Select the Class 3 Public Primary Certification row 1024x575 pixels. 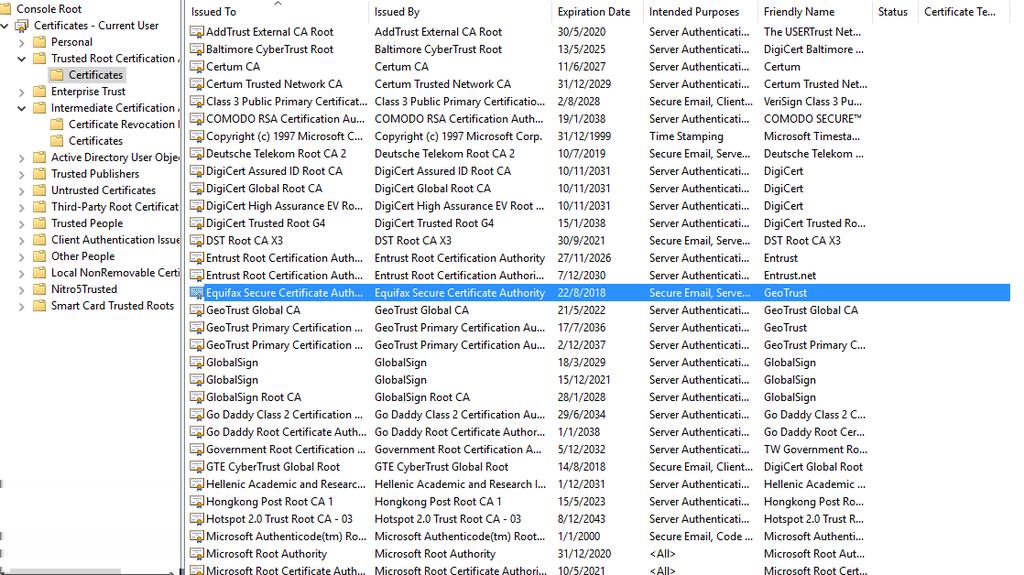[x=598, y=101]
